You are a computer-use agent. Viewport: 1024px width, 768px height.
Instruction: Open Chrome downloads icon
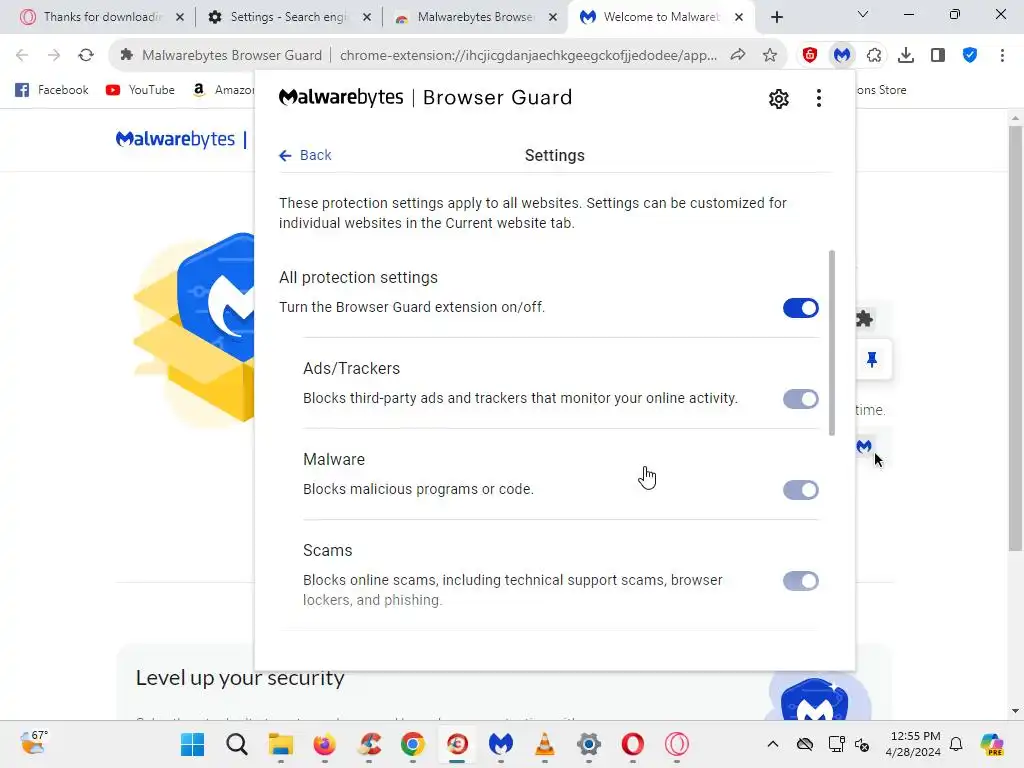(x=906, y=56)
